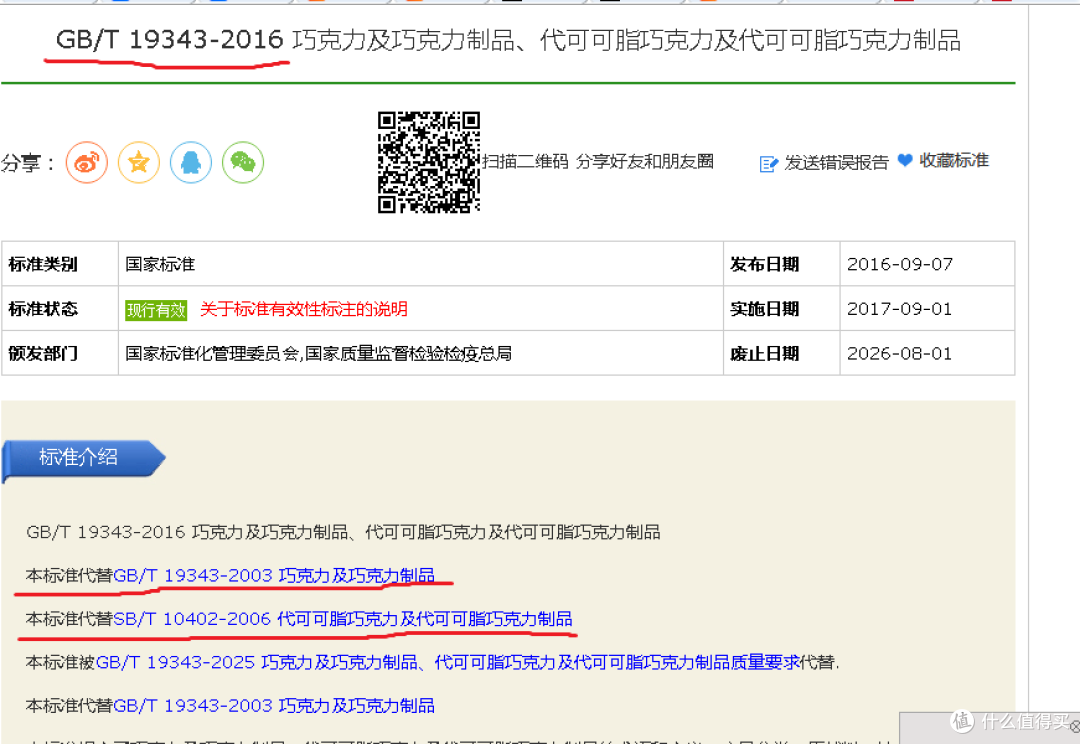
Task: Click the 颁发部门 row label
Action: [x=43, y=354]
